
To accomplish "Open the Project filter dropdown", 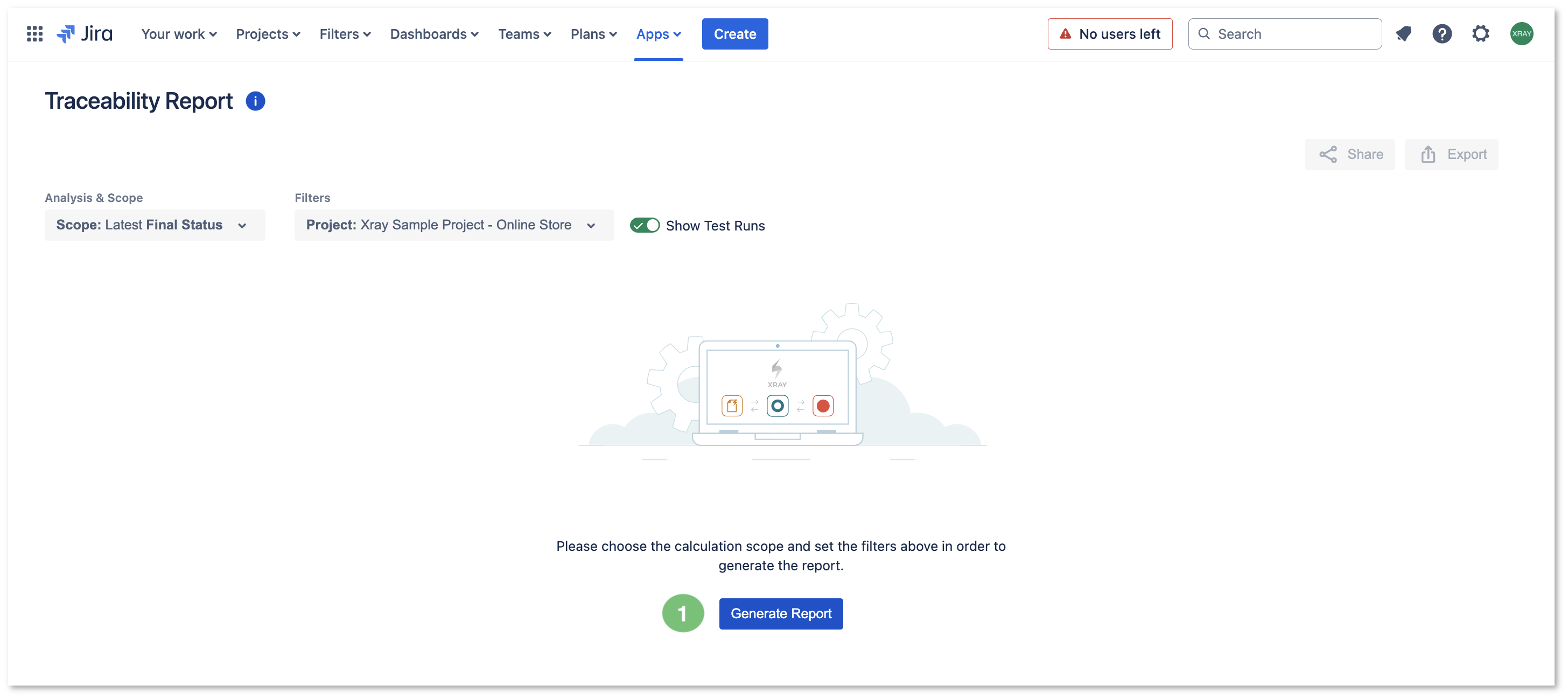I will click(454, 225).
